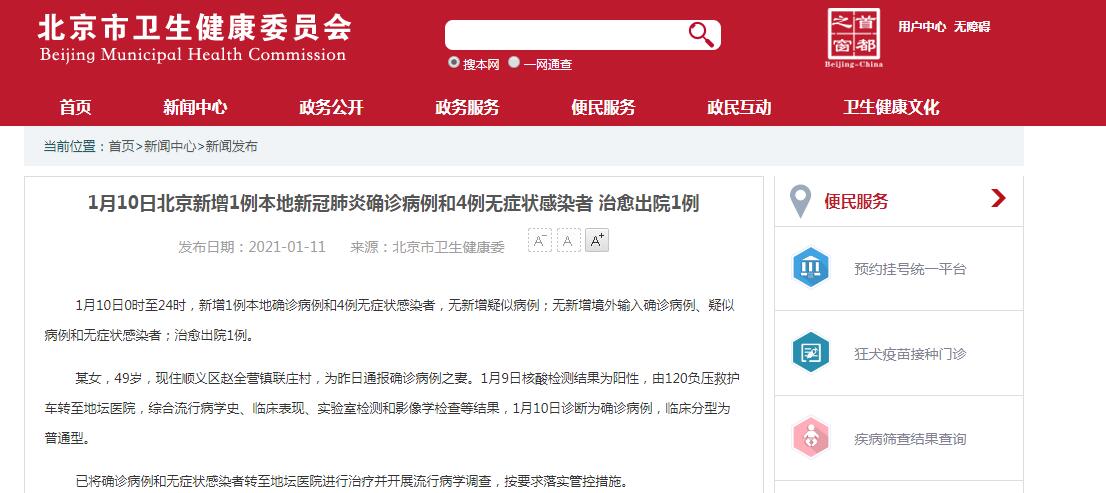Decrease font size with A- button
The width and height of the screenshot is (1106, 493).
click(540, 241)
